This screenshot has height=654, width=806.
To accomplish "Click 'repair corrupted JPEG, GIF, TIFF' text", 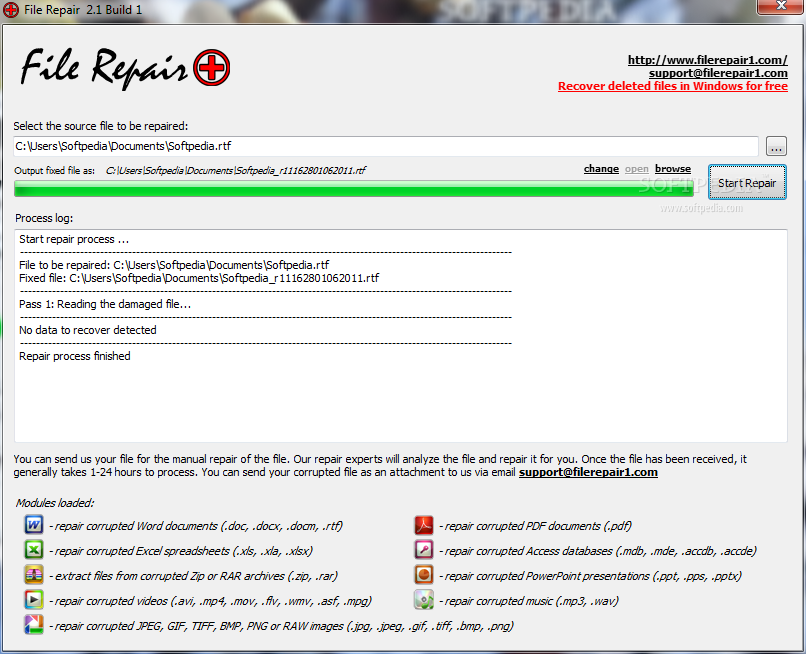I will click(x=282, y=626).
